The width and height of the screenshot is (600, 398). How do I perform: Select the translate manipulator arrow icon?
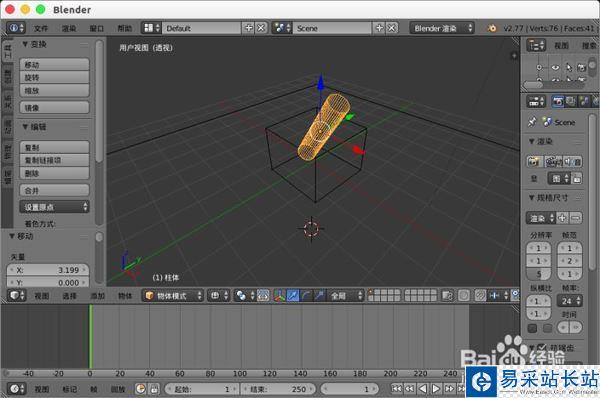click(x=293, y=295)
